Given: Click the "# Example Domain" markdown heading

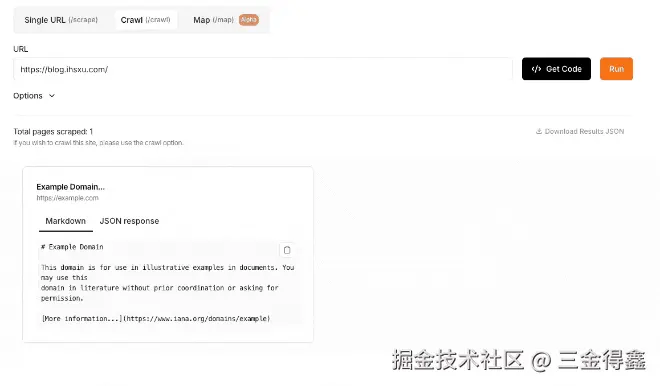Looking at the screenshot, I should [x=72, y=247].
